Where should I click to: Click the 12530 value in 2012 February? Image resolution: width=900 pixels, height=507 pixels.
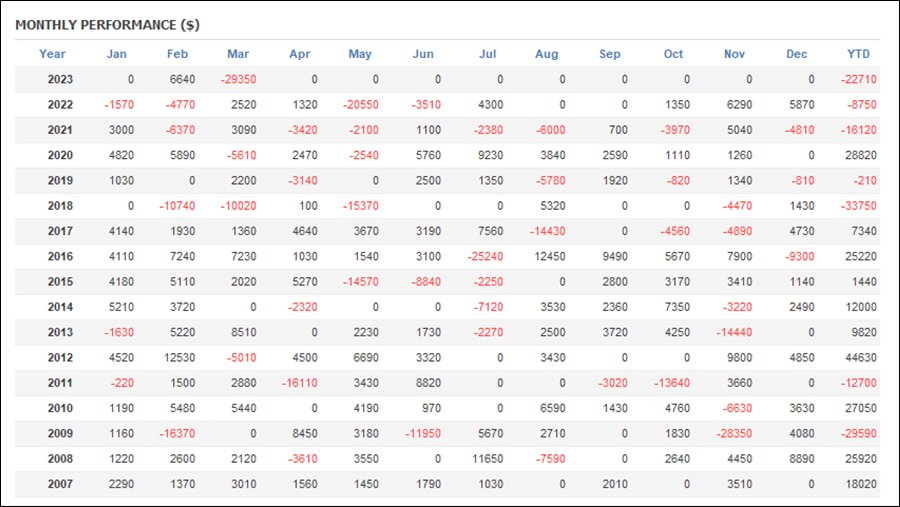pos(180,357)
